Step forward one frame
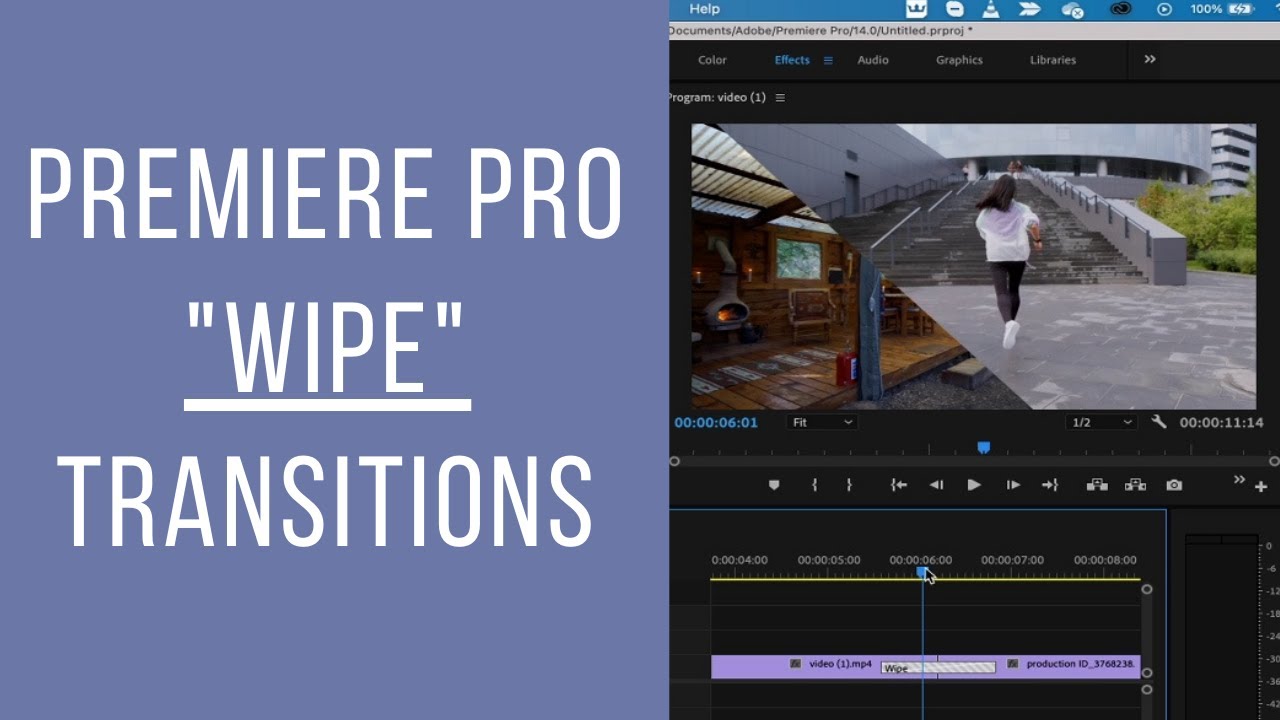This screenshot has width=1280, height=720. tap(1013, 485)
